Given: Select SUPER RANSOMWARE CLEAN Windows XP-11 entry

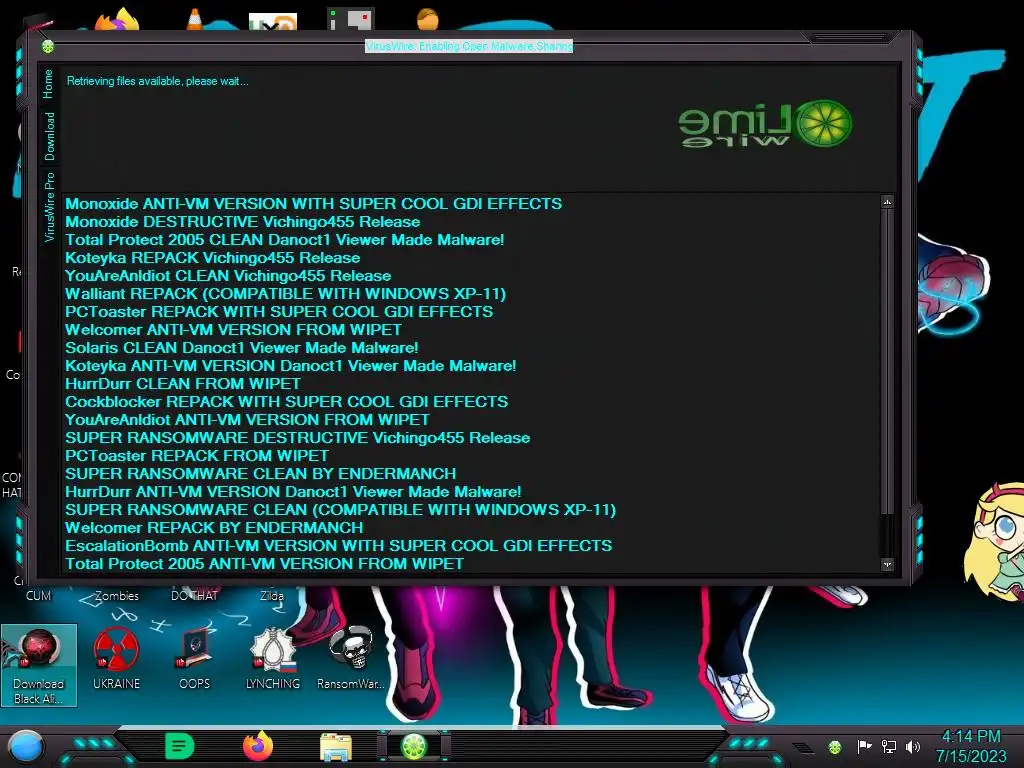Looking at the screenshot, I should point(340,509).
